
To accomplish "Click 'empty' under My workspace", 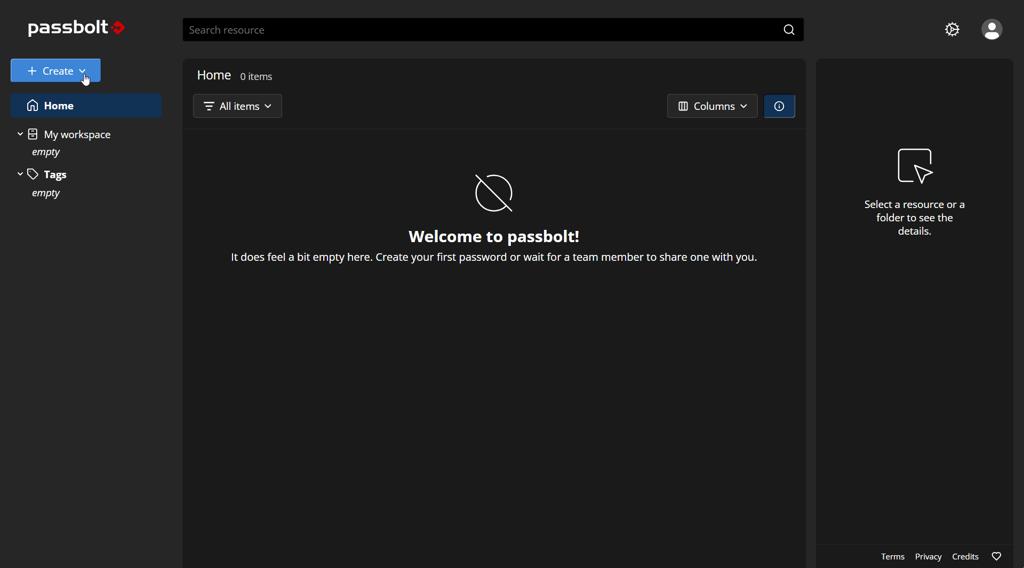I will coord(46,151).
